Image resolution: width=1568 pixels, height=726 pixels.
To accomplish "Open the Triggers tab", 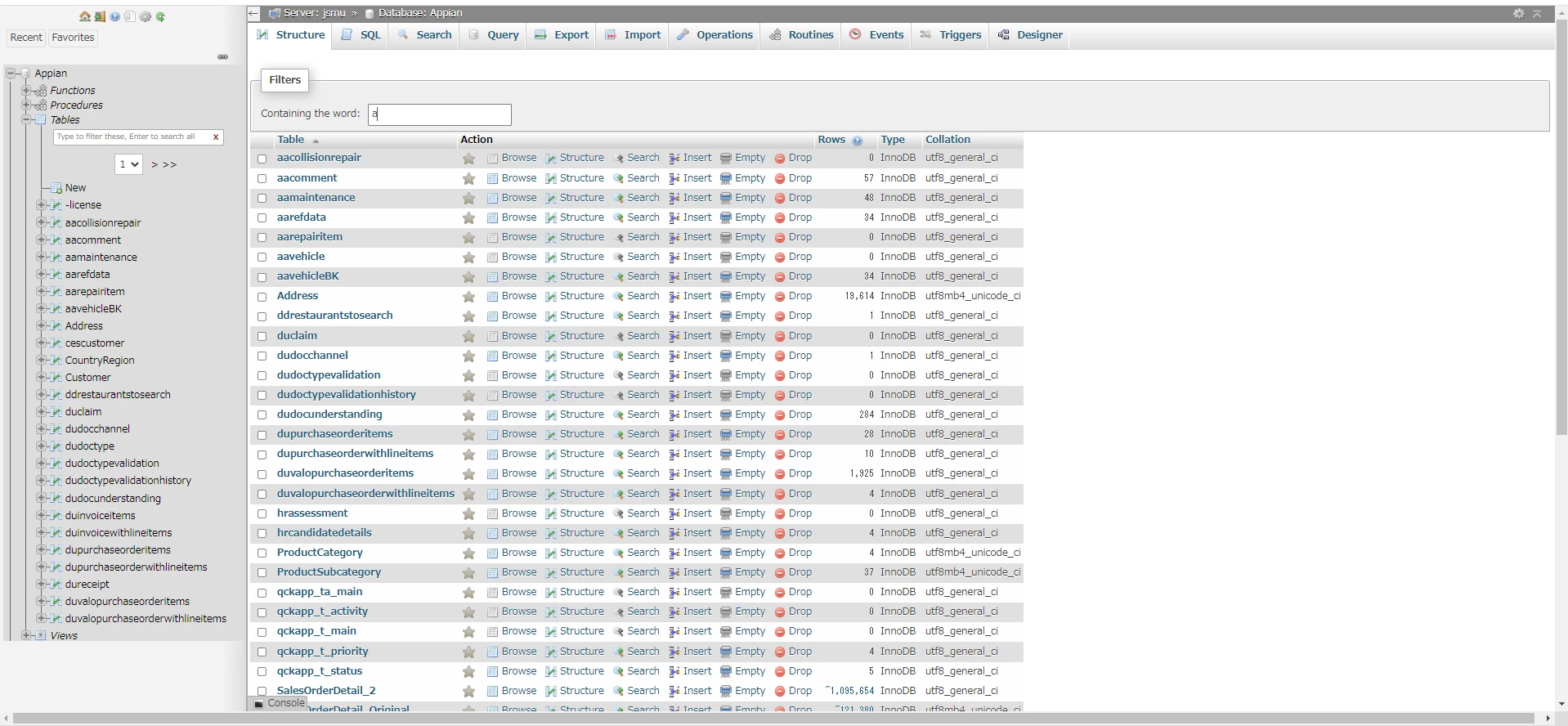I will [x=950, y=35].
